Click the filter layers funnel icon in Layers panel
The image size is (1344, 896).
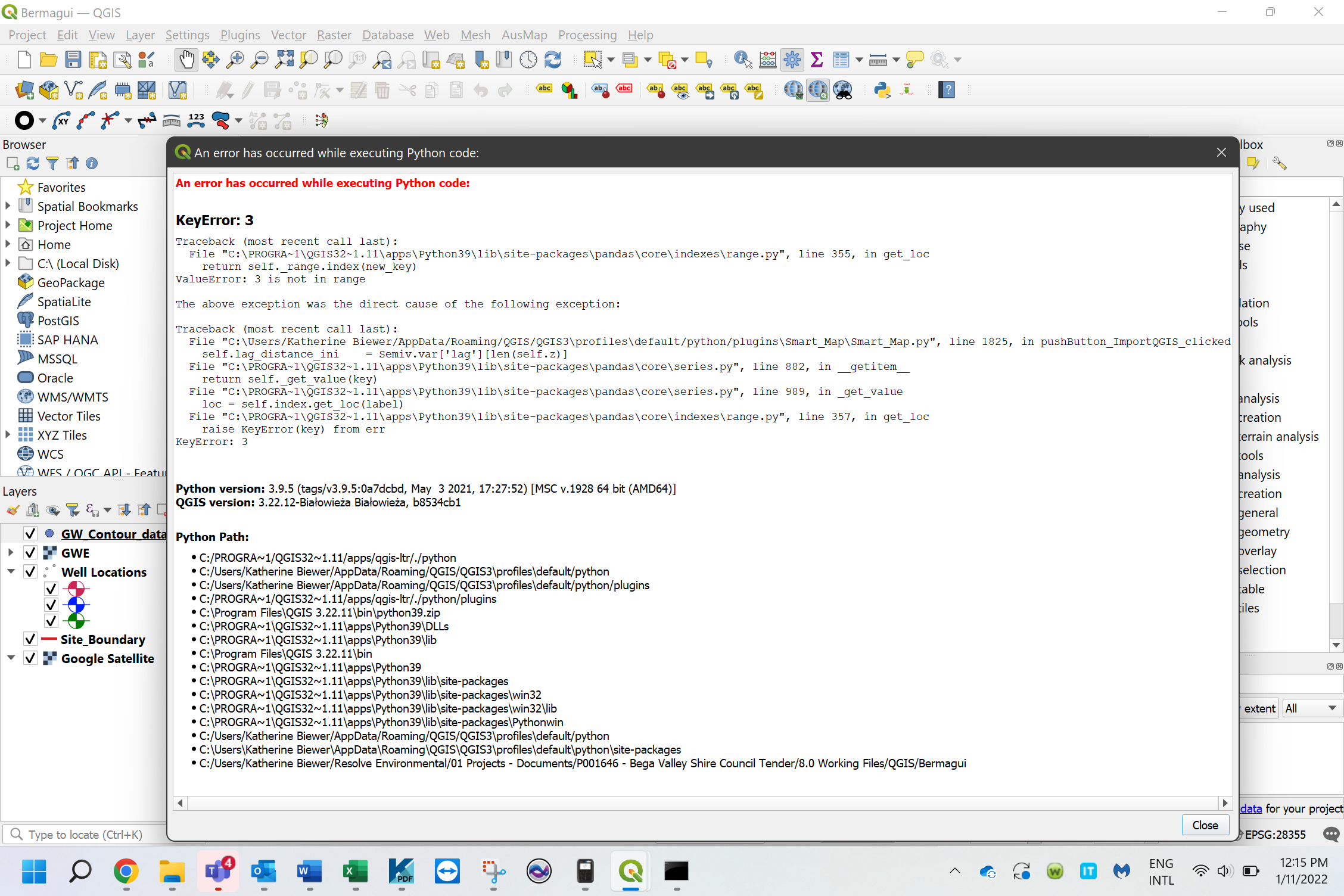(73, 510)
